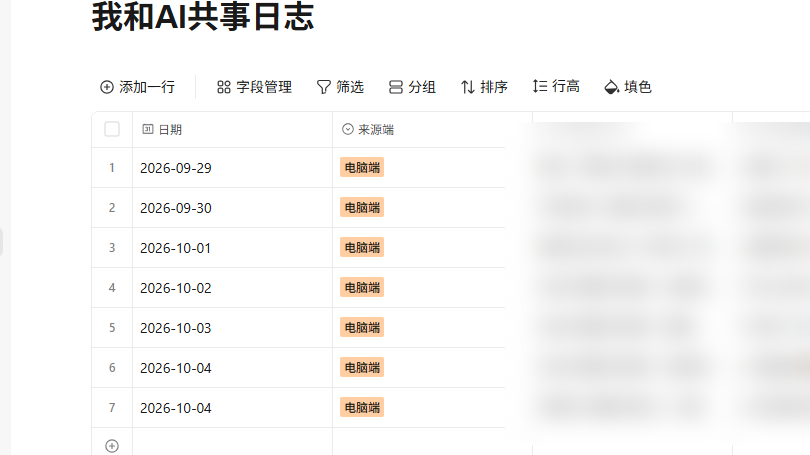The height and width of the screenshot is (455, 810).
Task: Toggle the select-all checkbox in table header
Action: coord(112,129)
